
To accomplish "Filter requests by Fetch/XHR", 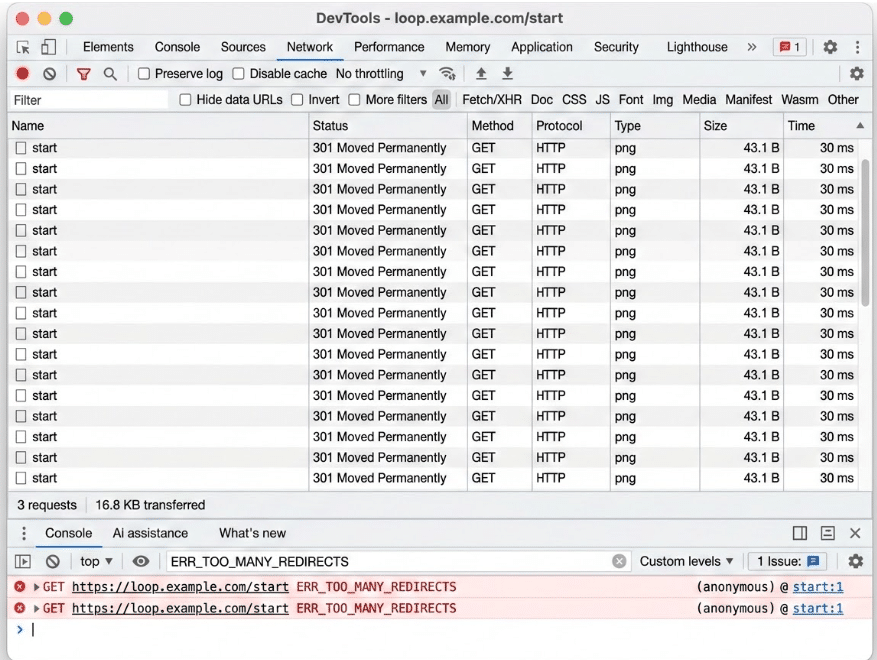I will 492,100.
